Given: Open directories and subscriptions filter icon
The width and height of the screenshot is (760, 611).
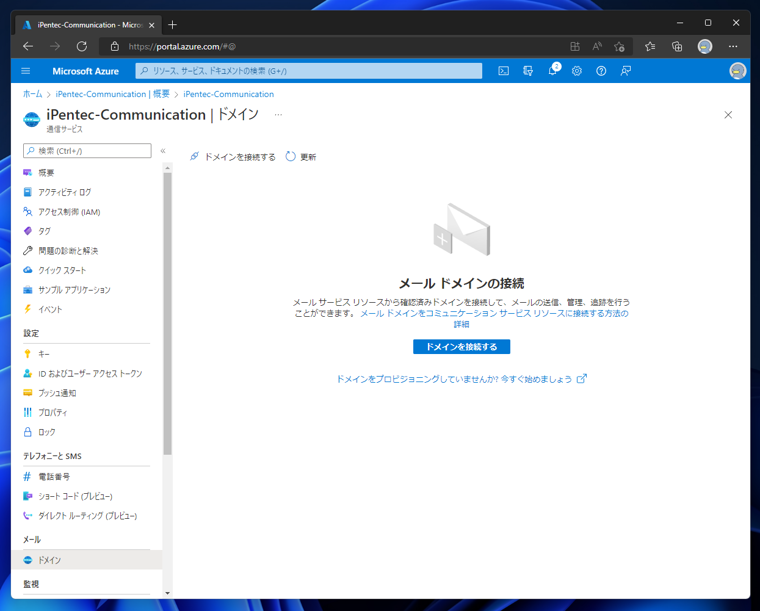Looking at the screenshot, I should [x=528, y=71].
